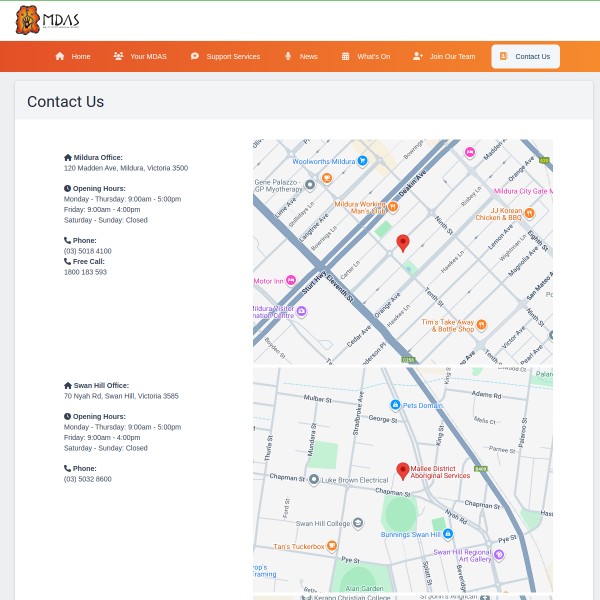Click the MDAS logo in the header
This screenshot has width=600, height=600.
coord(47,20)
